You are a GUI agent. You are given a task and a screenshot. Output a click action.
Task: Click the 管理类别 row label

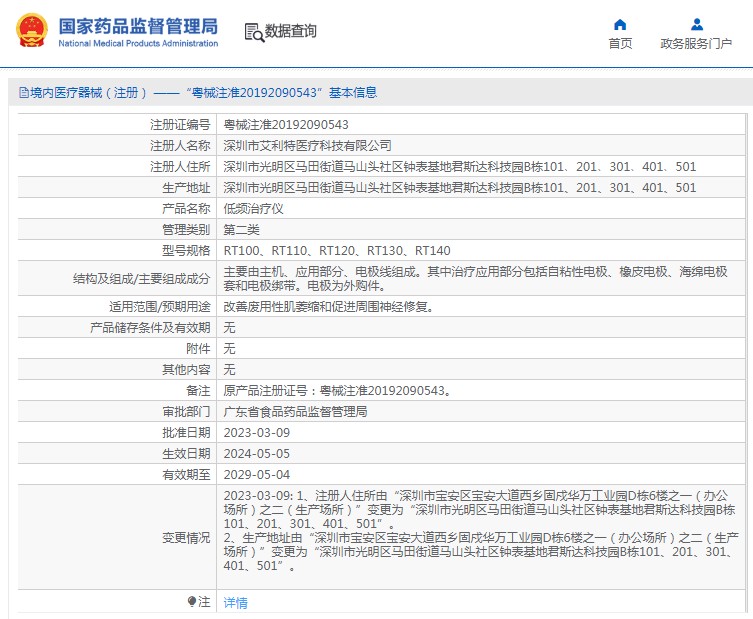pos(186,230)
